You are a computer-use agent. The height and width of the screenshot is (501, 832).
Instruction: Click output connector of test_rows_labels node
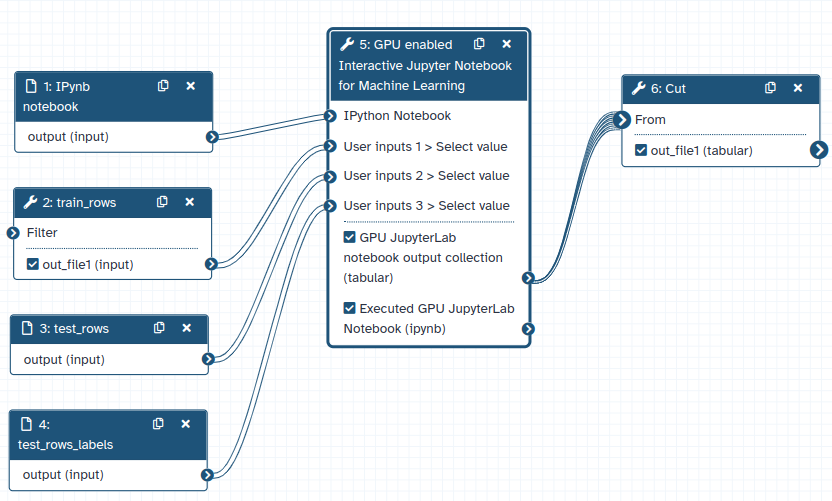click(x=206, y=474)
